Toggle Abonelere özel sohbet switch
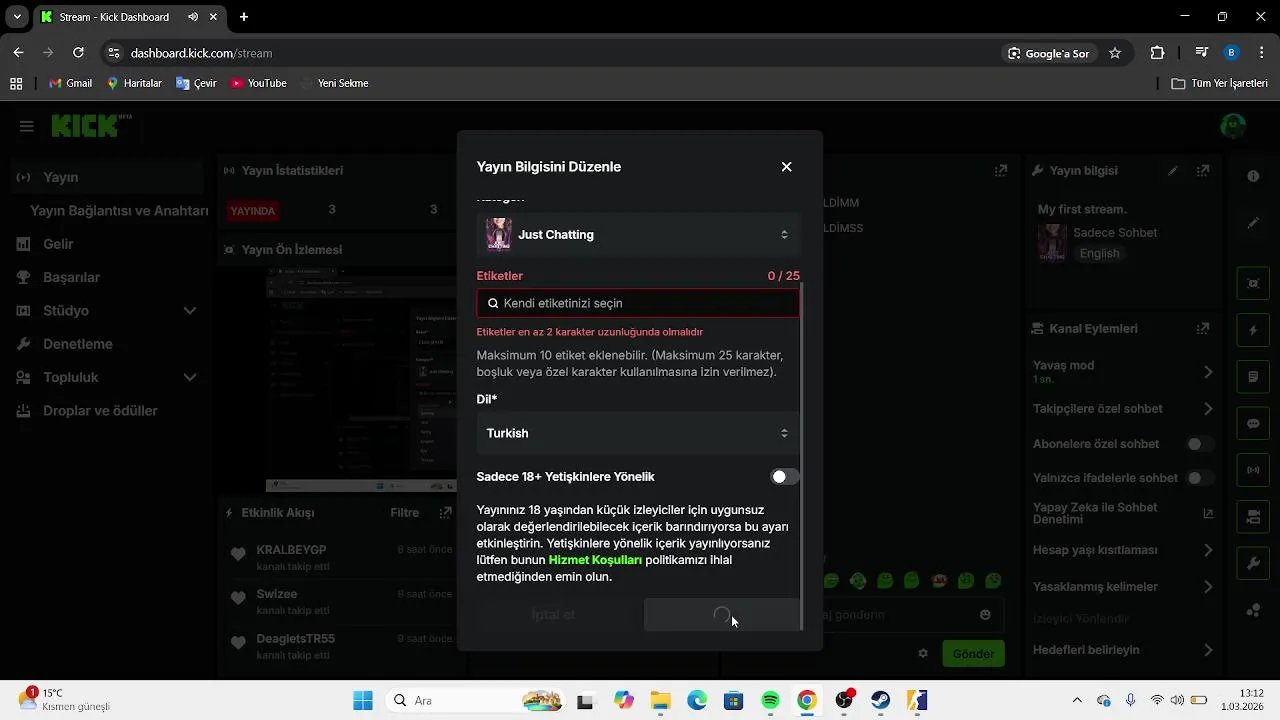Screen dimensions: 1280x720 click(1200, 444)
